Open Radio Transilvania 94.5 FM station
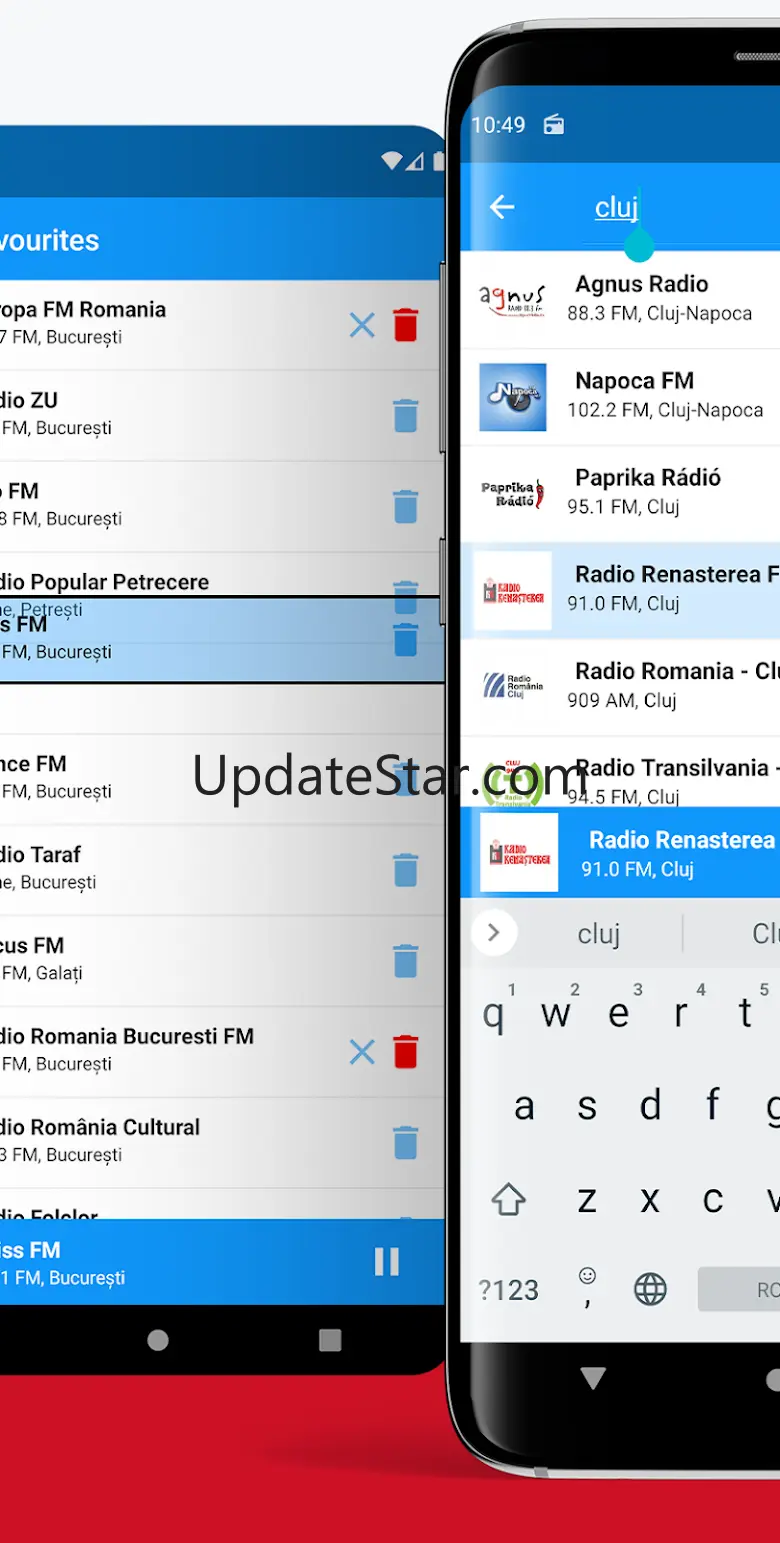This screenshot has width=780, height=1543. point(620,772)
